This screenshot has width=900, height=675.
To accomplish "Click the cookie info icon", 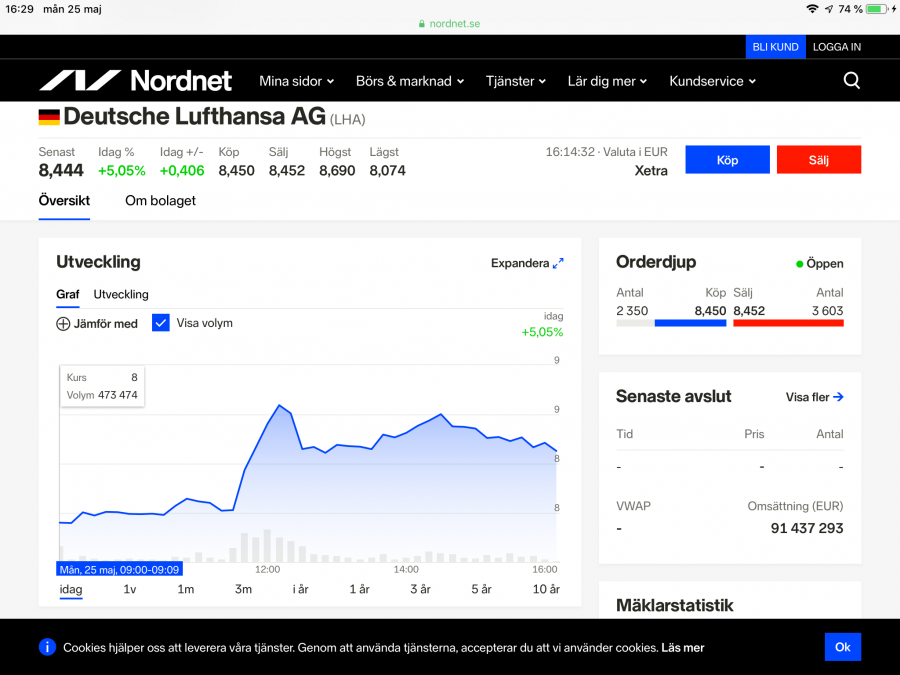I will pyautogui.click(x=47, y=647).
